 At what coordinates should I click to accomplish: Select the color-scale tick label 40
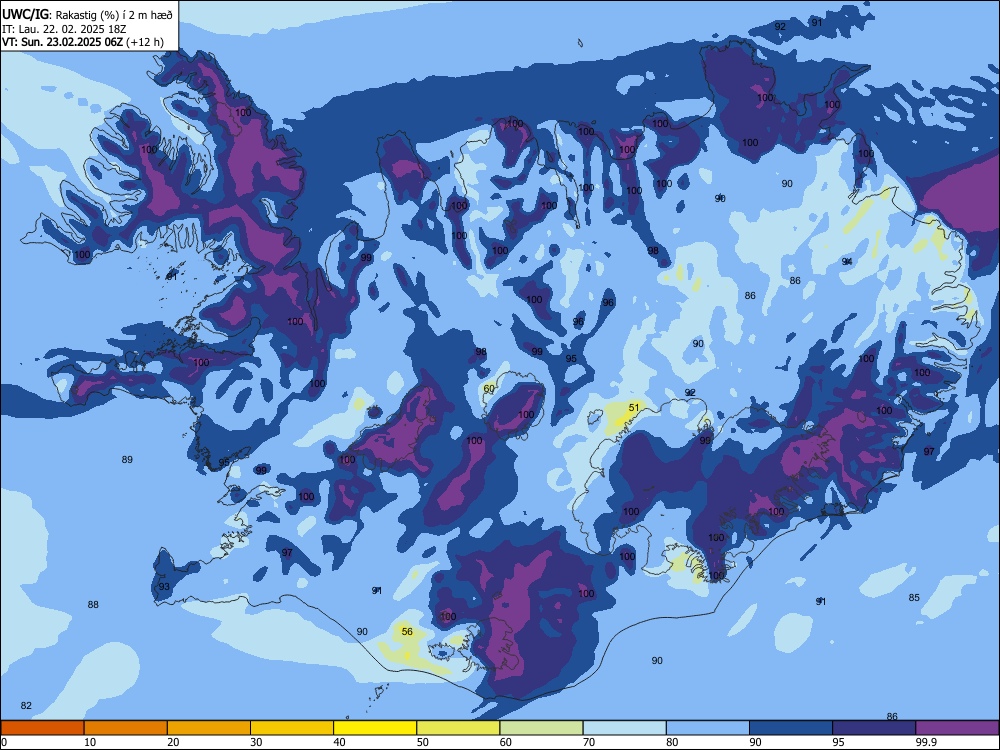[x=339, y=742]
